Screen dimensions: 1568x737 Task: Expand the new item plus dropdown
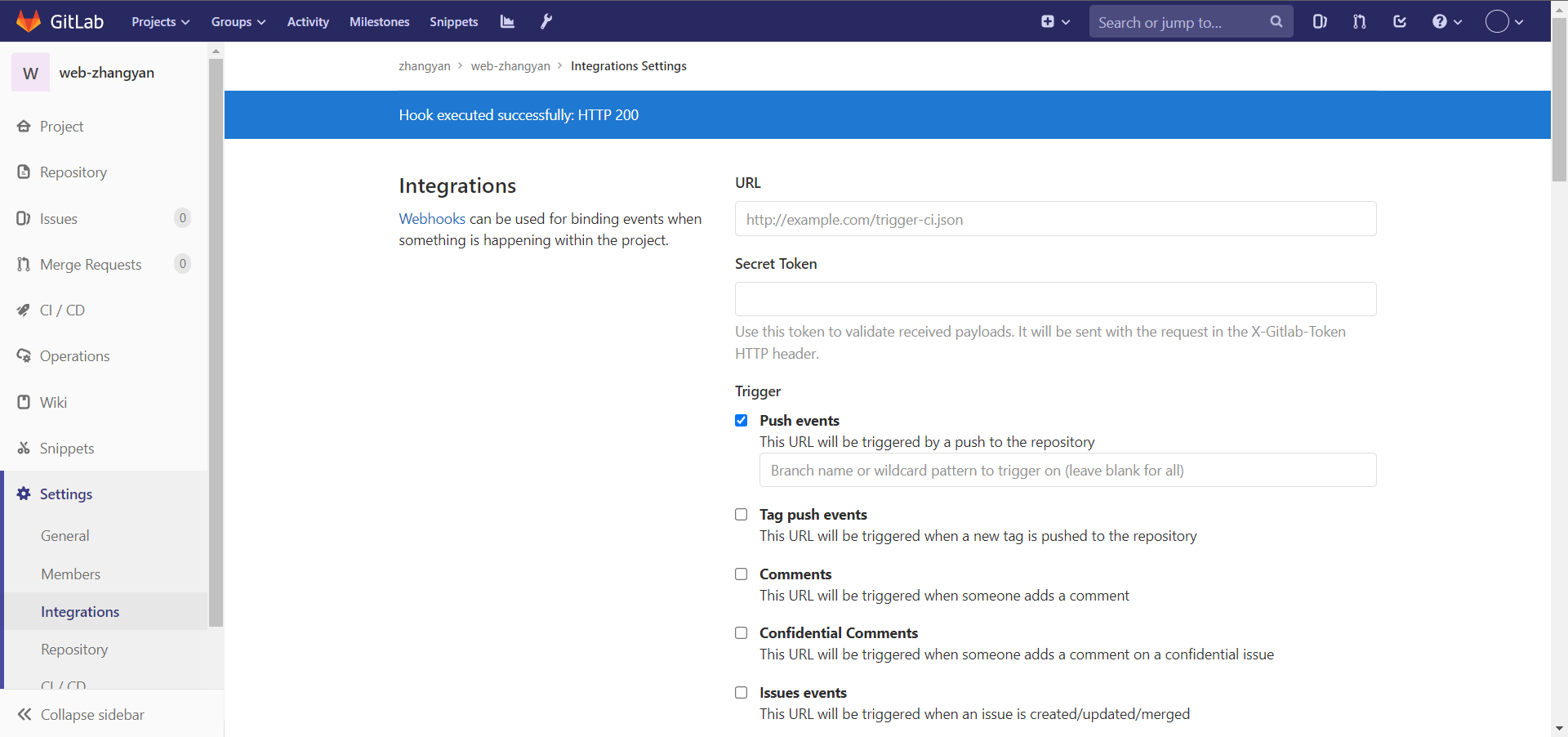[1055, 22]
